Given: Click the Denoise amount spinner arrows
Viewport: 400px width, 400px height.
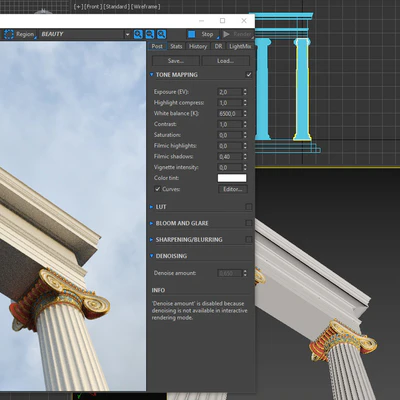Looking at the screenshot, I should click(x=245, y=273).
